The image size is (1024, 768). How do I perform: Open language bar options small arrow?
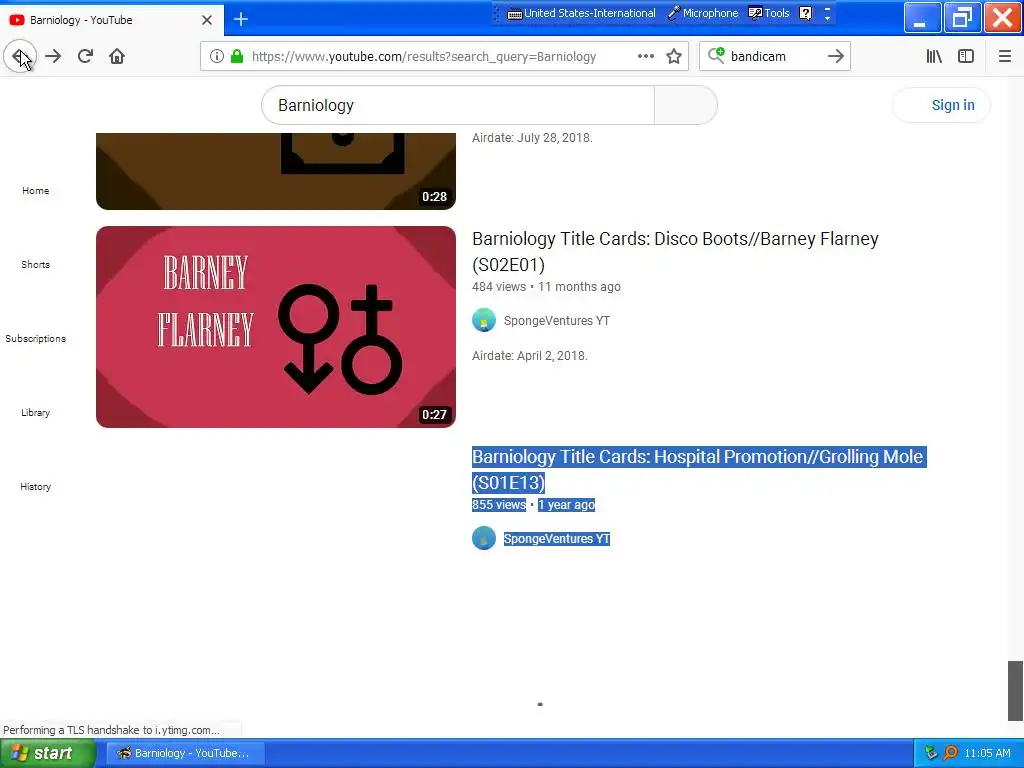coord(827,18)
